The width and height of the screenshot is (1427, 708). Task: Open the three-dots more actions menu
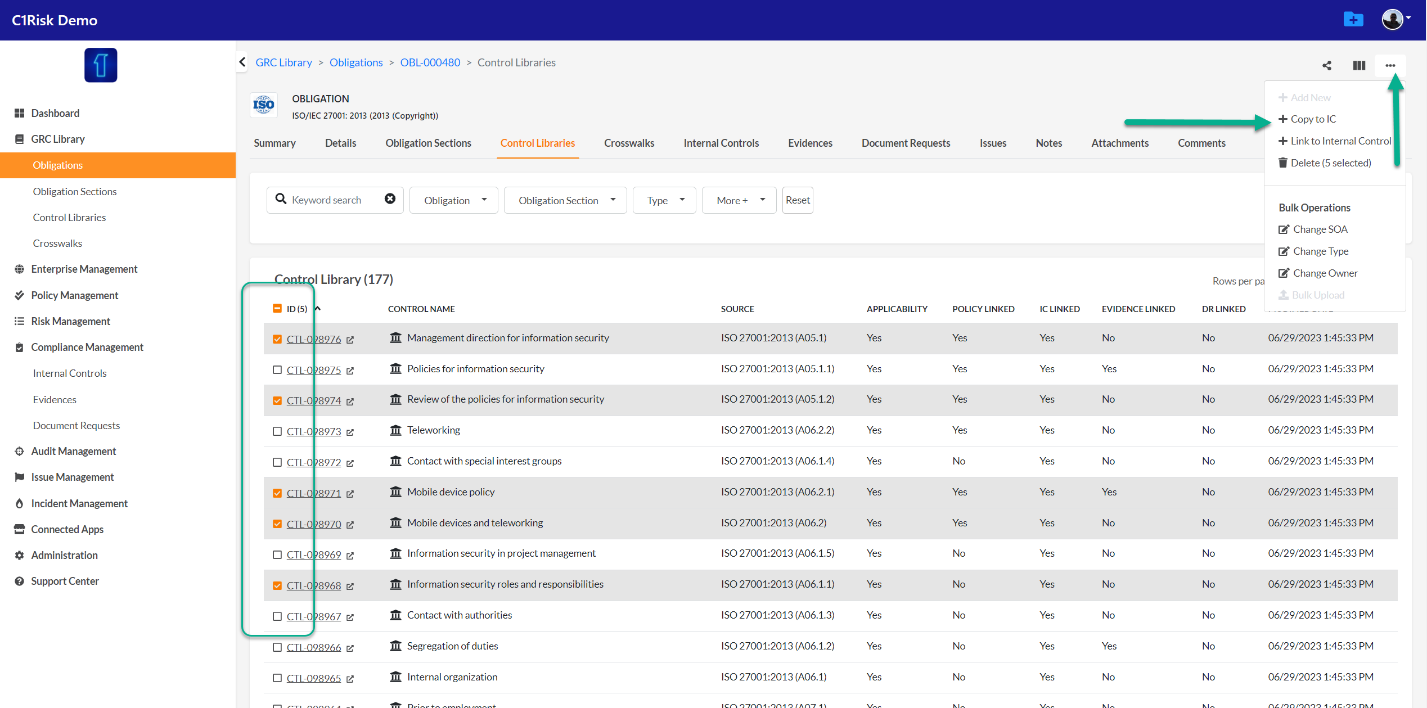1390,66
